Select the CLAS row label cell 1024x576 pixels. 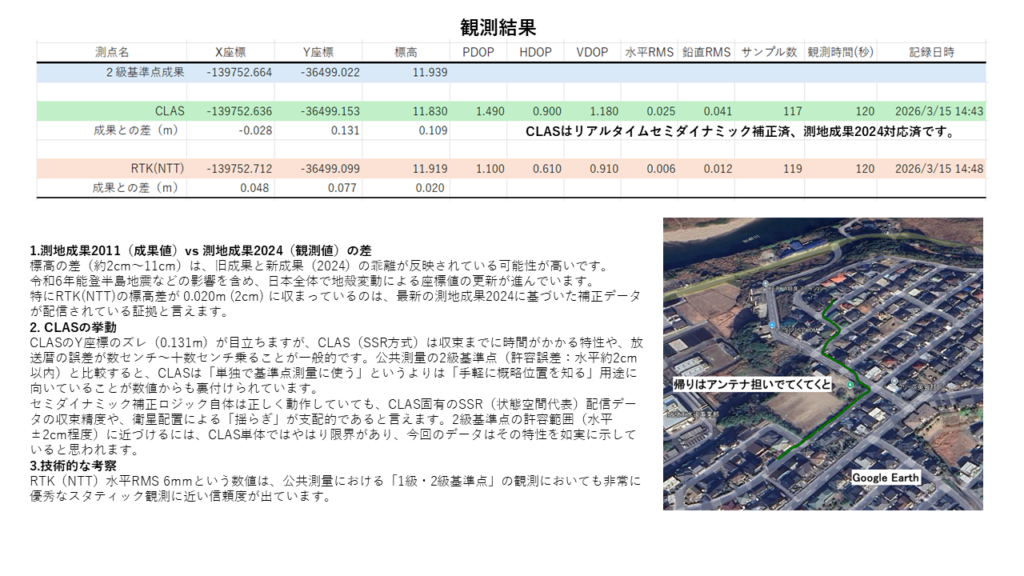[x=170, y=111]
